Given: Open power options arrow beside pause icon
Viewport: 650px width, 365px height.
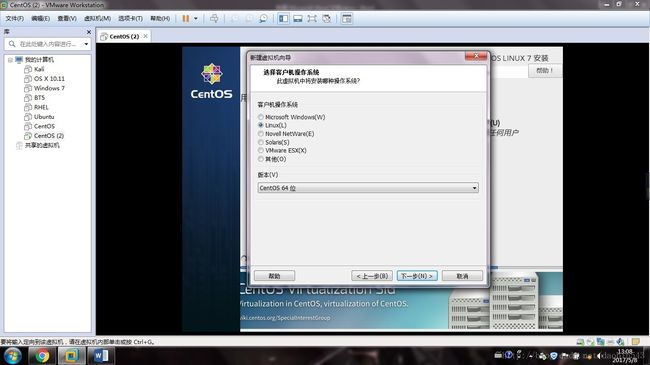Looking at the screenshot, I should (x=196, y=18).
